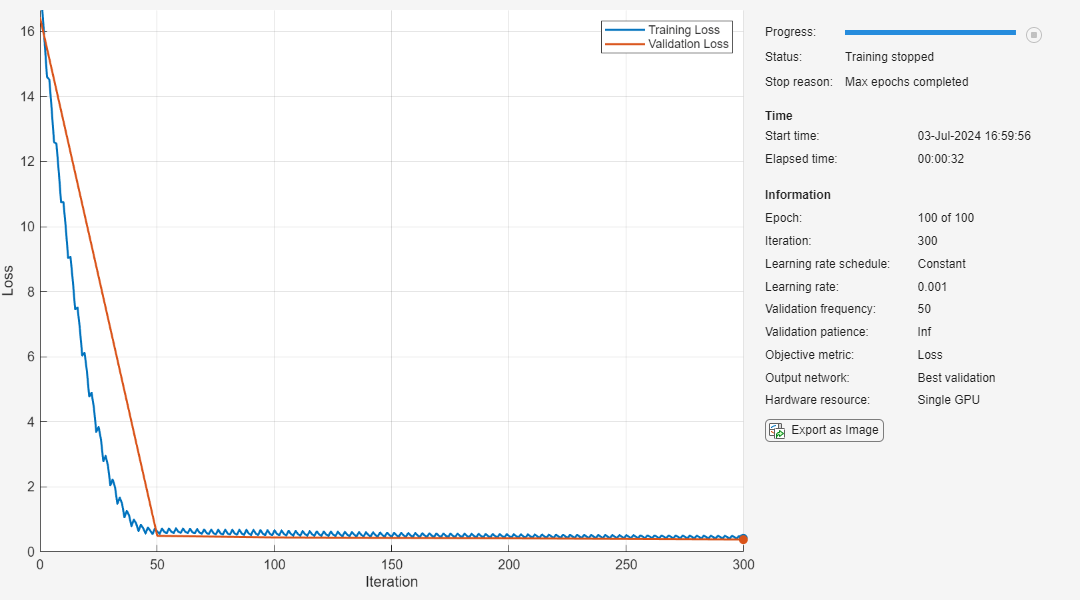Select the Elapsed time value 00:00:32
The image size is (1080, 600).
(x=941, y=159)
